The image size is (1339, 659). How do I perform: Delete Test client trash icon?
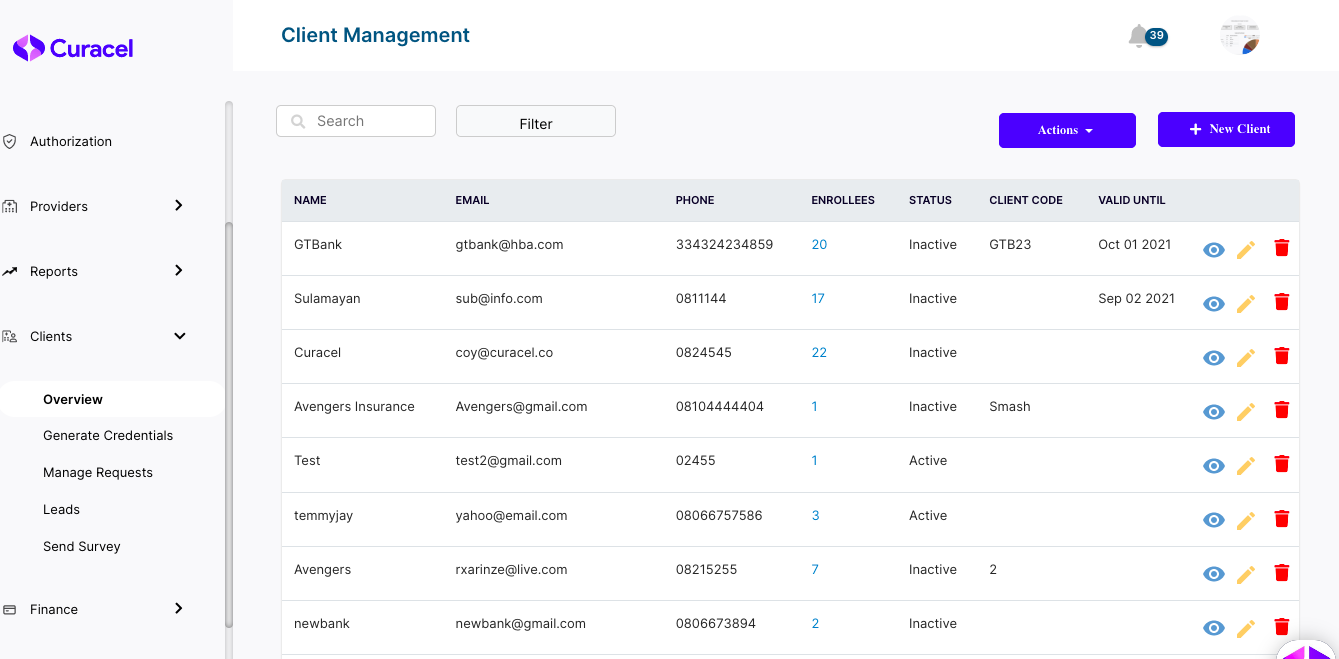(1282, 463)
